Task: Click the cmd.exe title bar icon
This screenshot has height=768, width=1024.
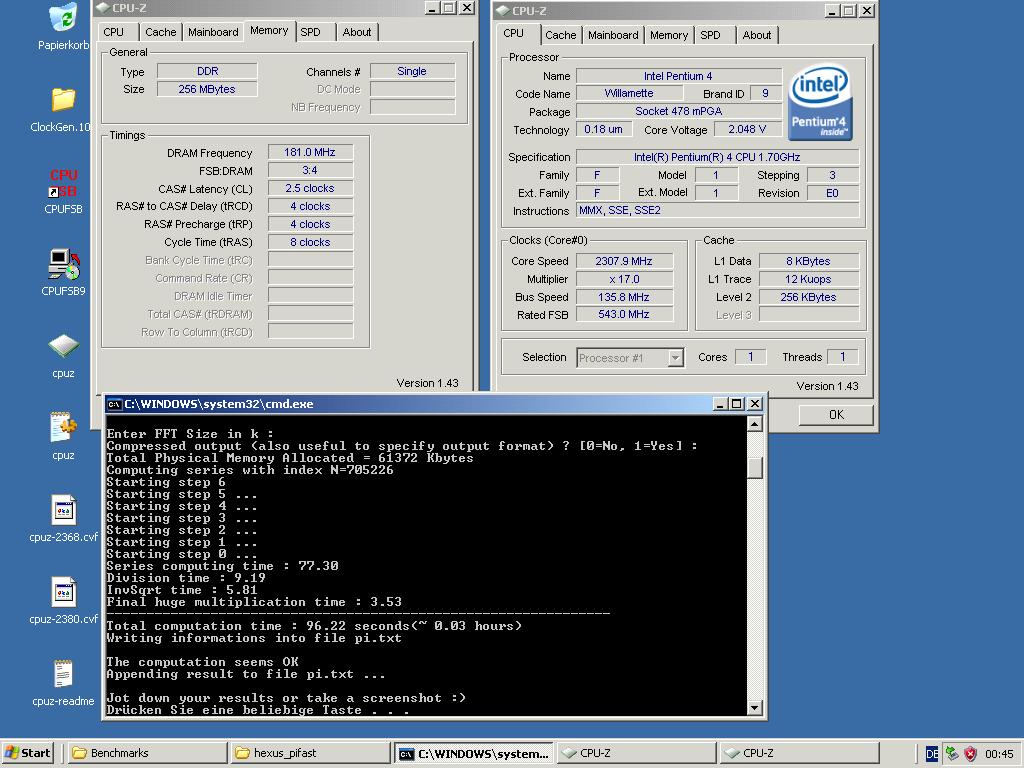Action: click(114, 404)
